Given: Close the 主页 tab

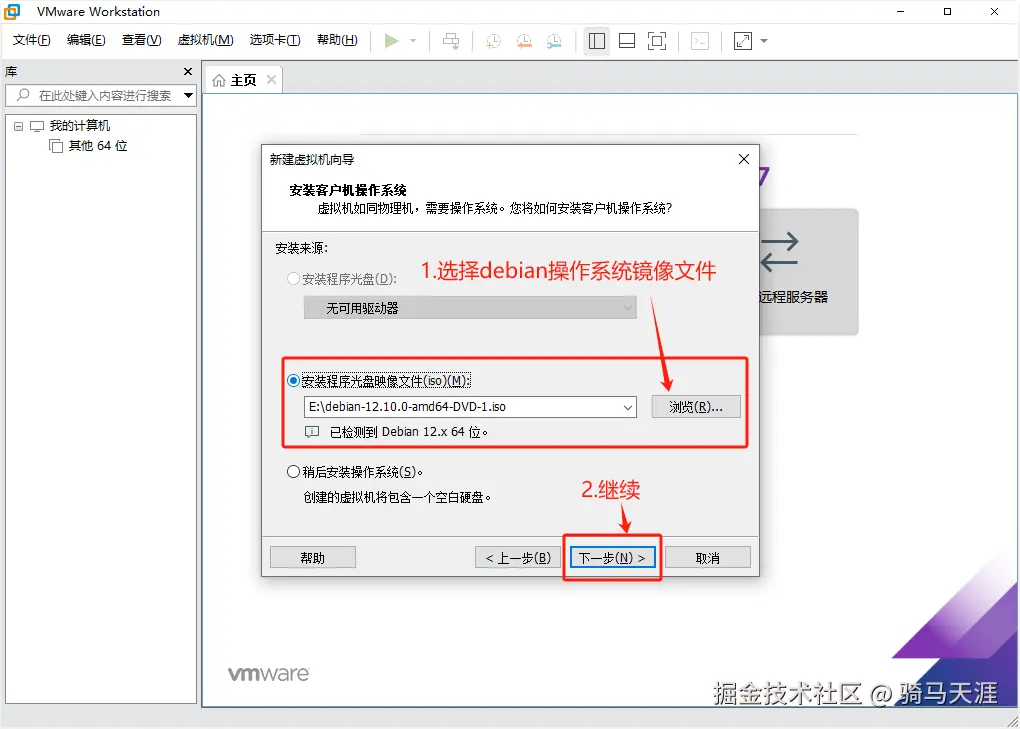Looking at the screenshot, I should 271,79.
